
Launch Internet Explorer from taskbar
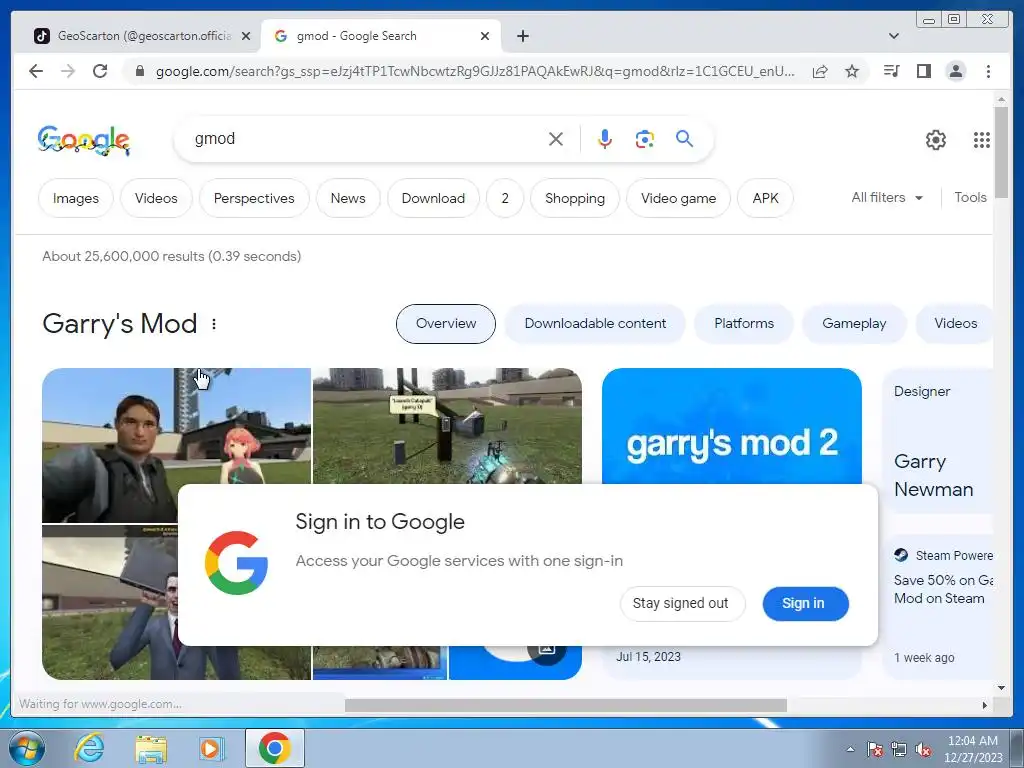pos(89,748)
